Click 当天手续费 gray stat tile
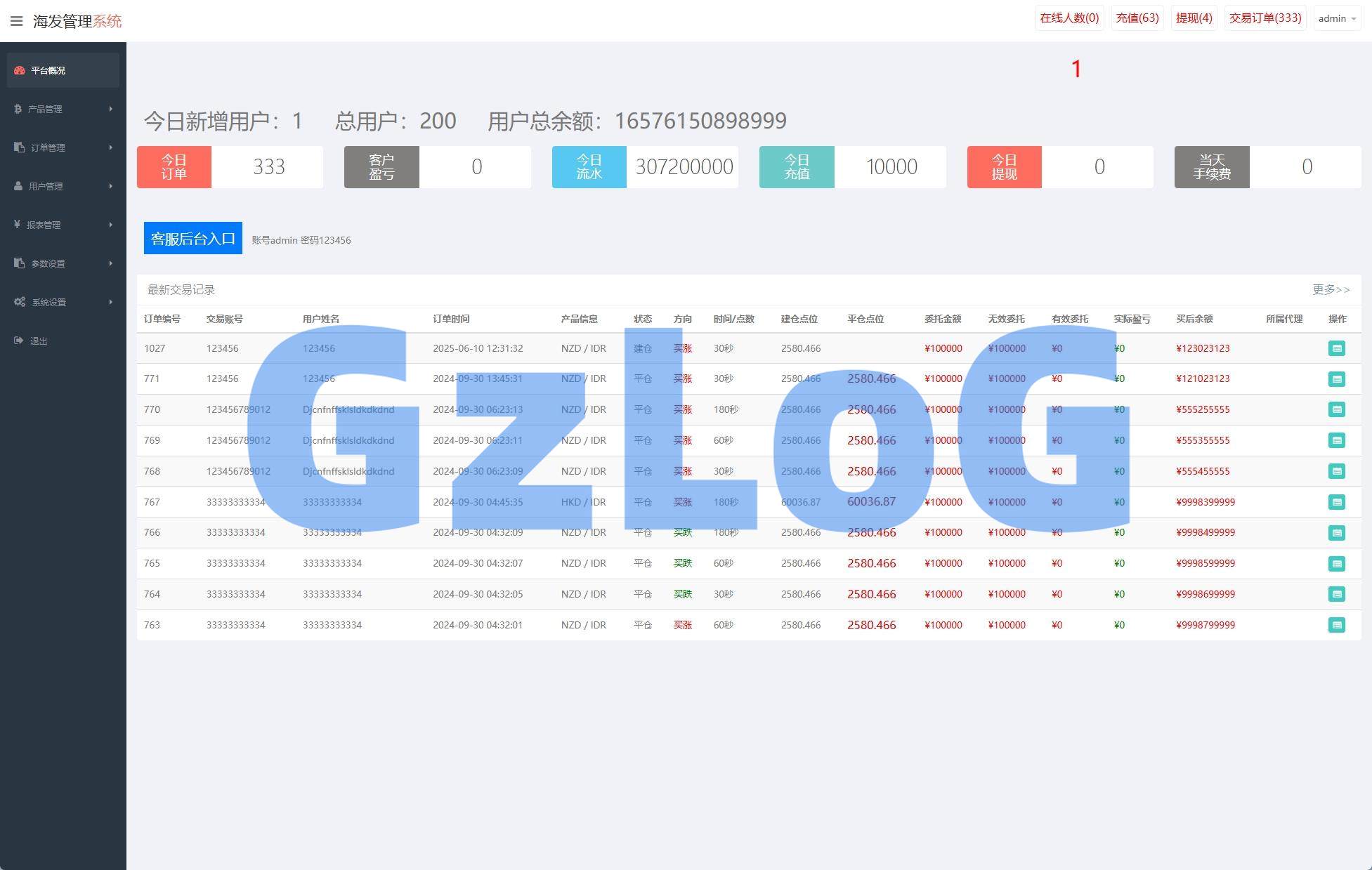This screenshot has width=1372, height=870. (1212, 167)
